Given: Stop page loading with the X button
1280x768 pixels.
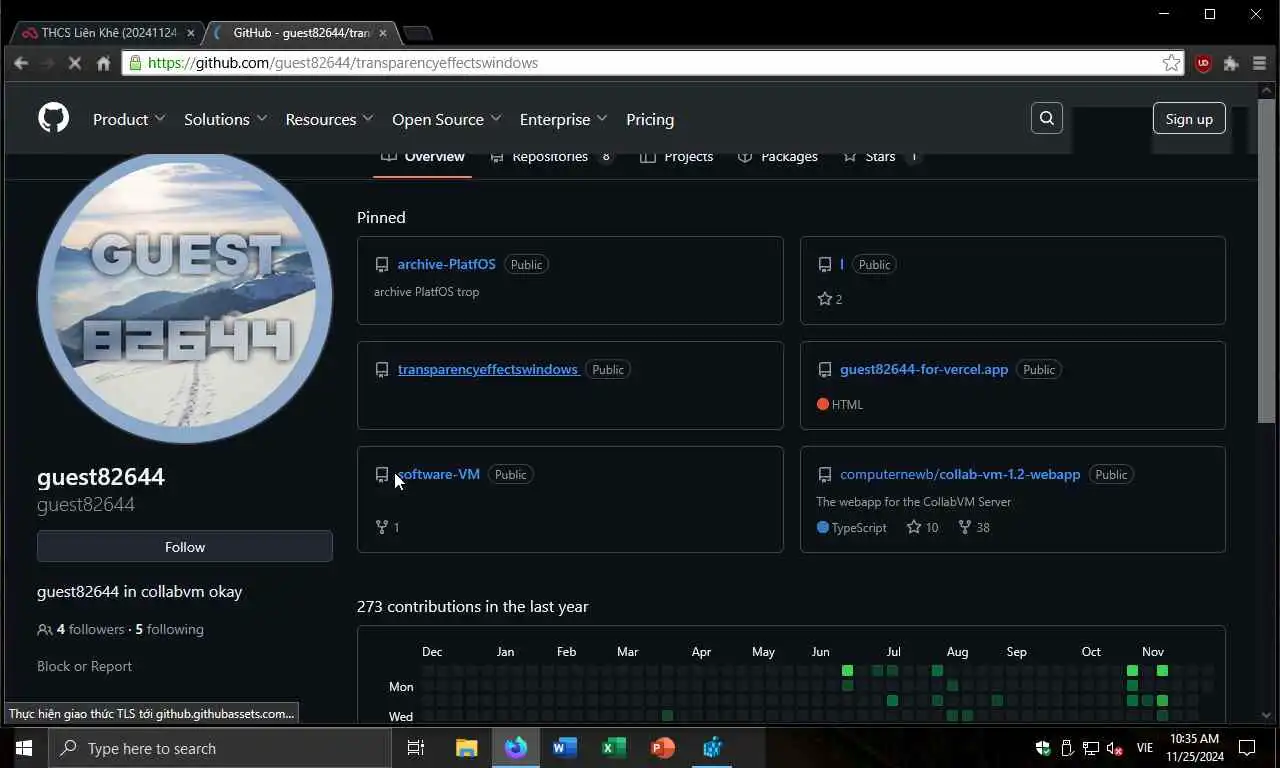Looking at the screenshot, I should [x=75, y=63].
